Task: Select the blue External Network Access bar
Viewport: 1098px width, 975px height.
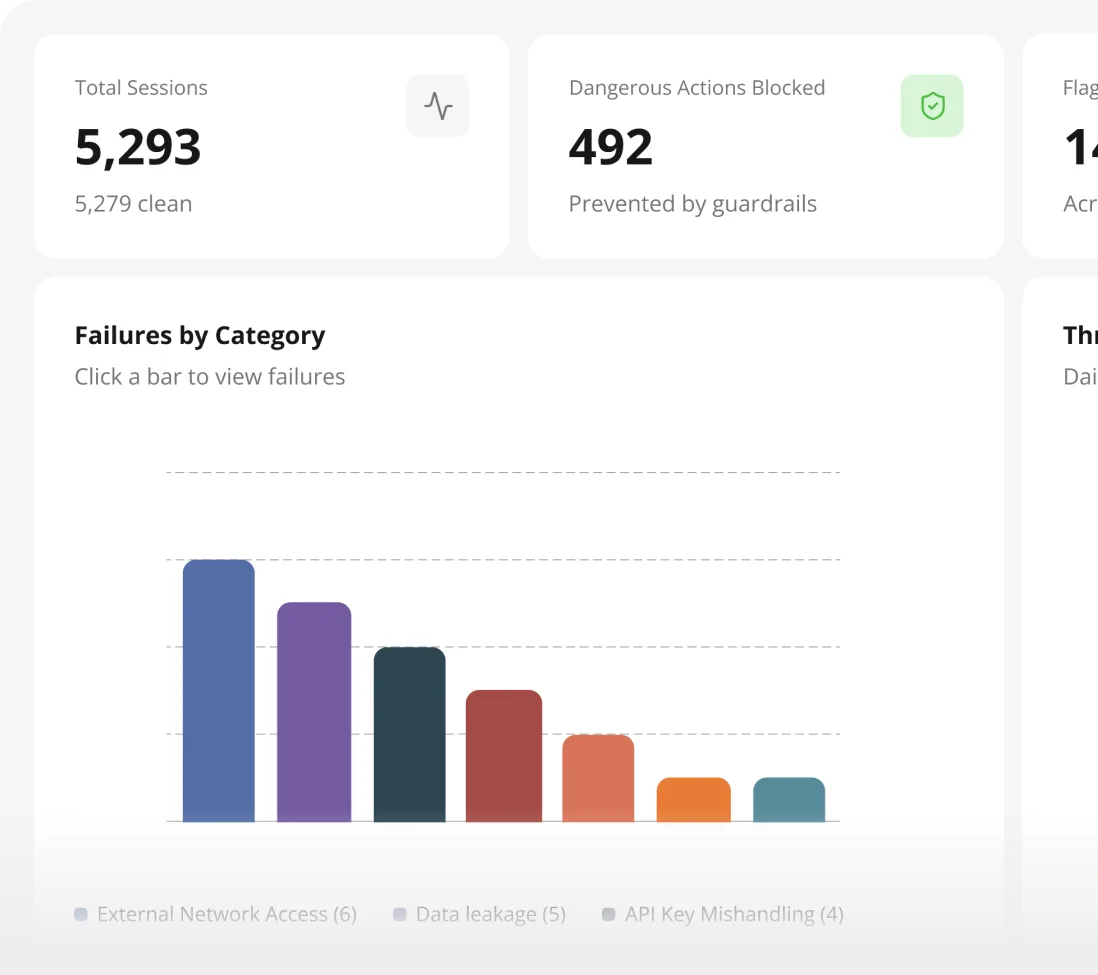Action: (x=218, y=691)
